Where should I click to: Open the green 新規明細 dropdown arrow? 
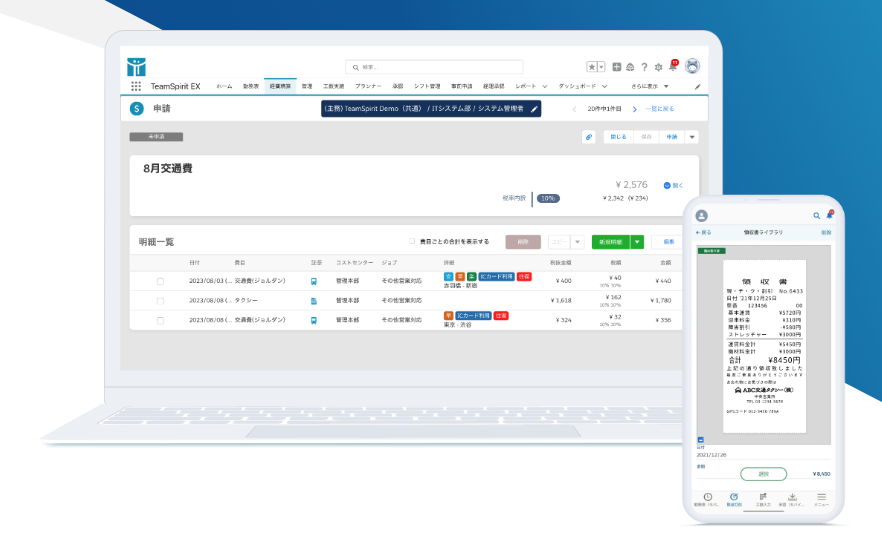click(x=637, y=242)
